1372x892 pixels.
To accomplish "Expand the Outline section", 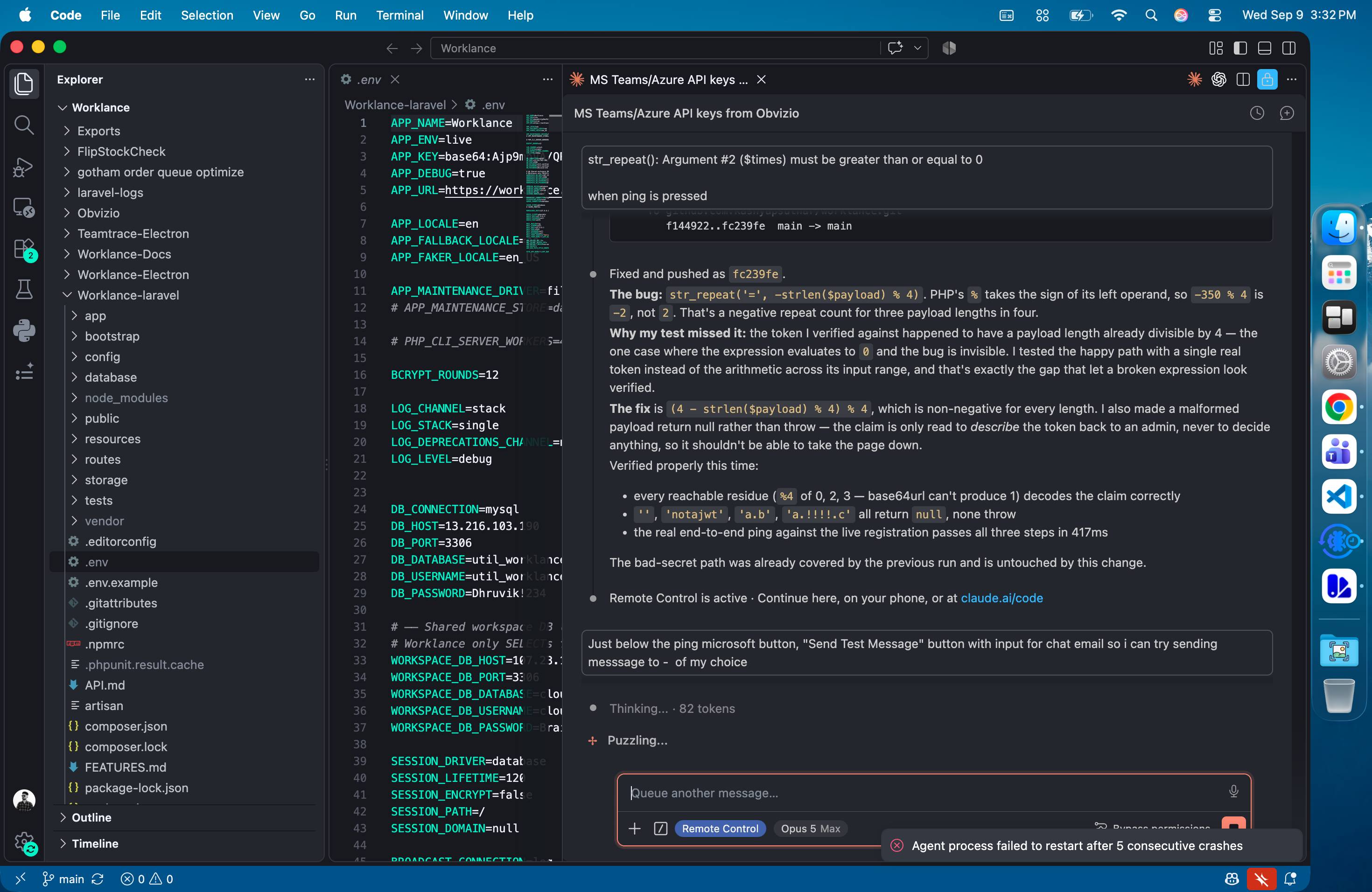I will [91, 817].
